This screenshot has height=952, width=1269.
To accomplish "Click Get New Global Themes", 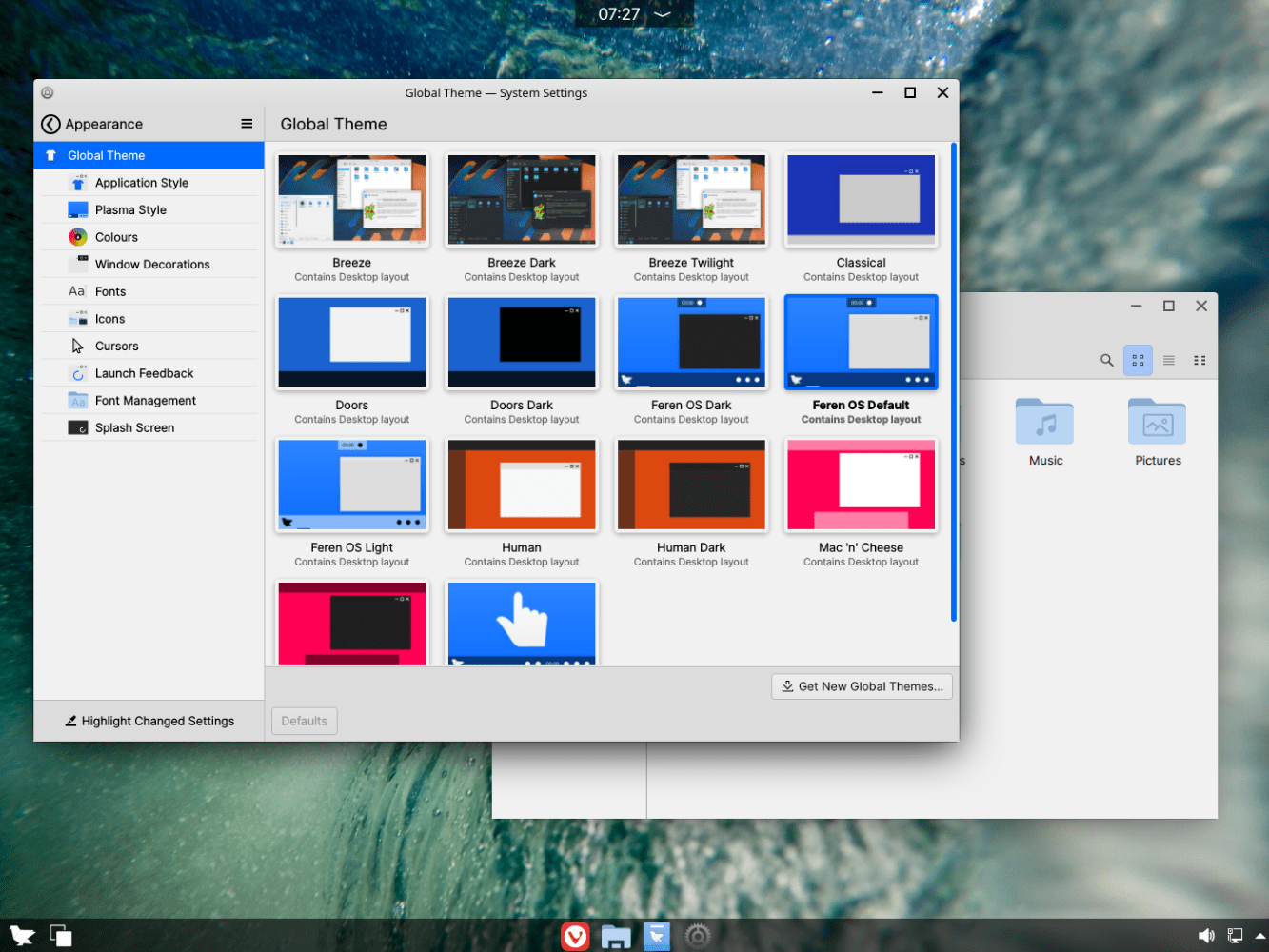I will click(861, 686).
